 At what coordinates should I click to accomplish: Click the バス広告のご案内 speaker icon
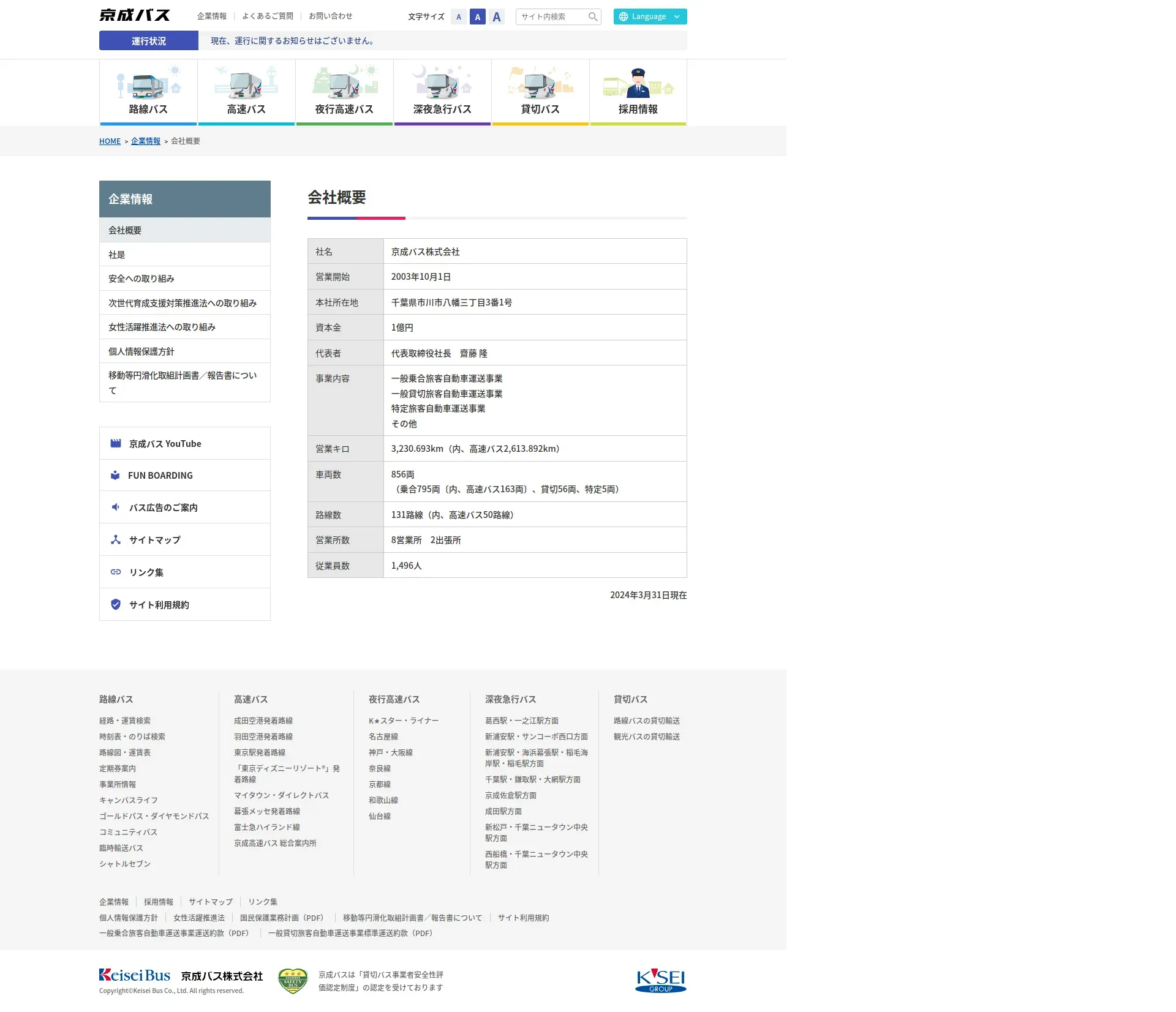click(x=116, y=507)
